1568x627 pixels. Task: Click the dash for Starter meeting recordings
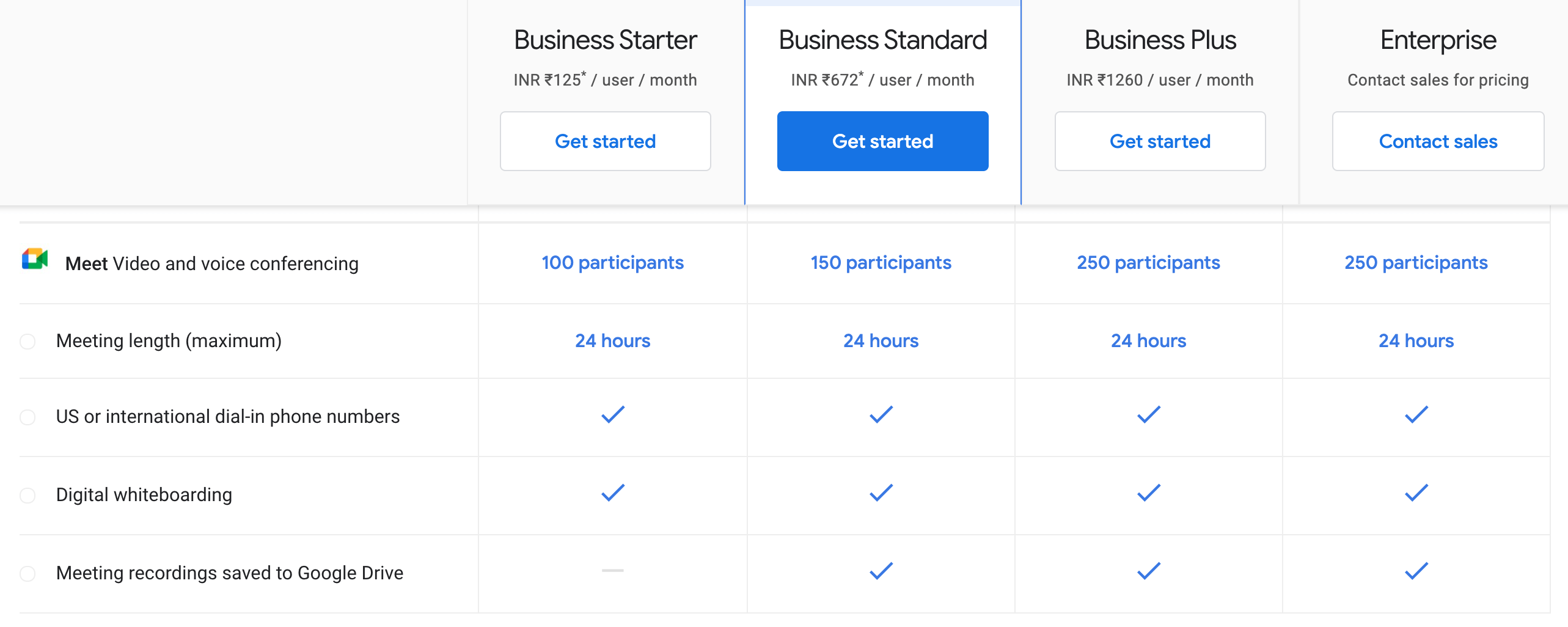[x=612, y=571]
